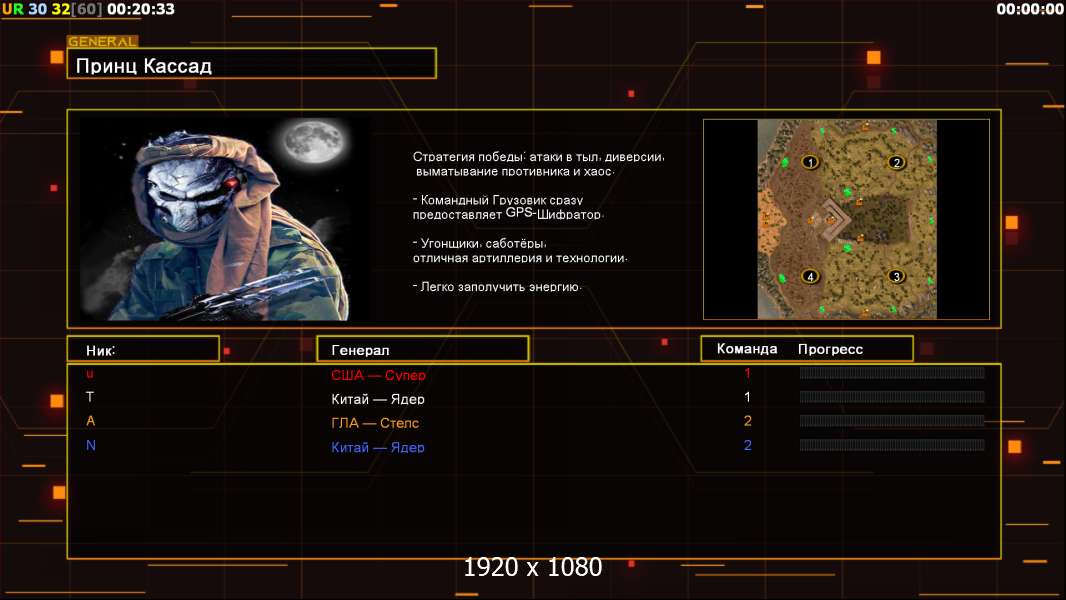Click blue team number 2
Viewport: 1066px width, 600px height.
[747, 445]
